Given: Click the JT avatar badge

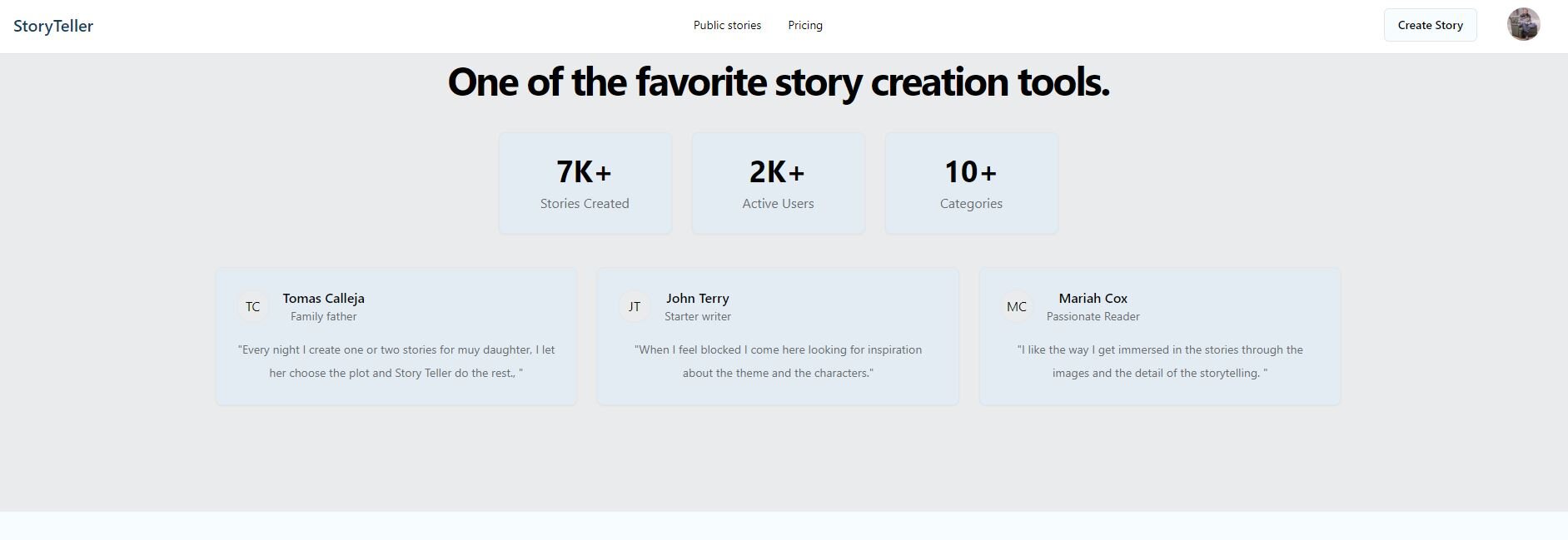Looking at the screenshot, I should 635,307.
